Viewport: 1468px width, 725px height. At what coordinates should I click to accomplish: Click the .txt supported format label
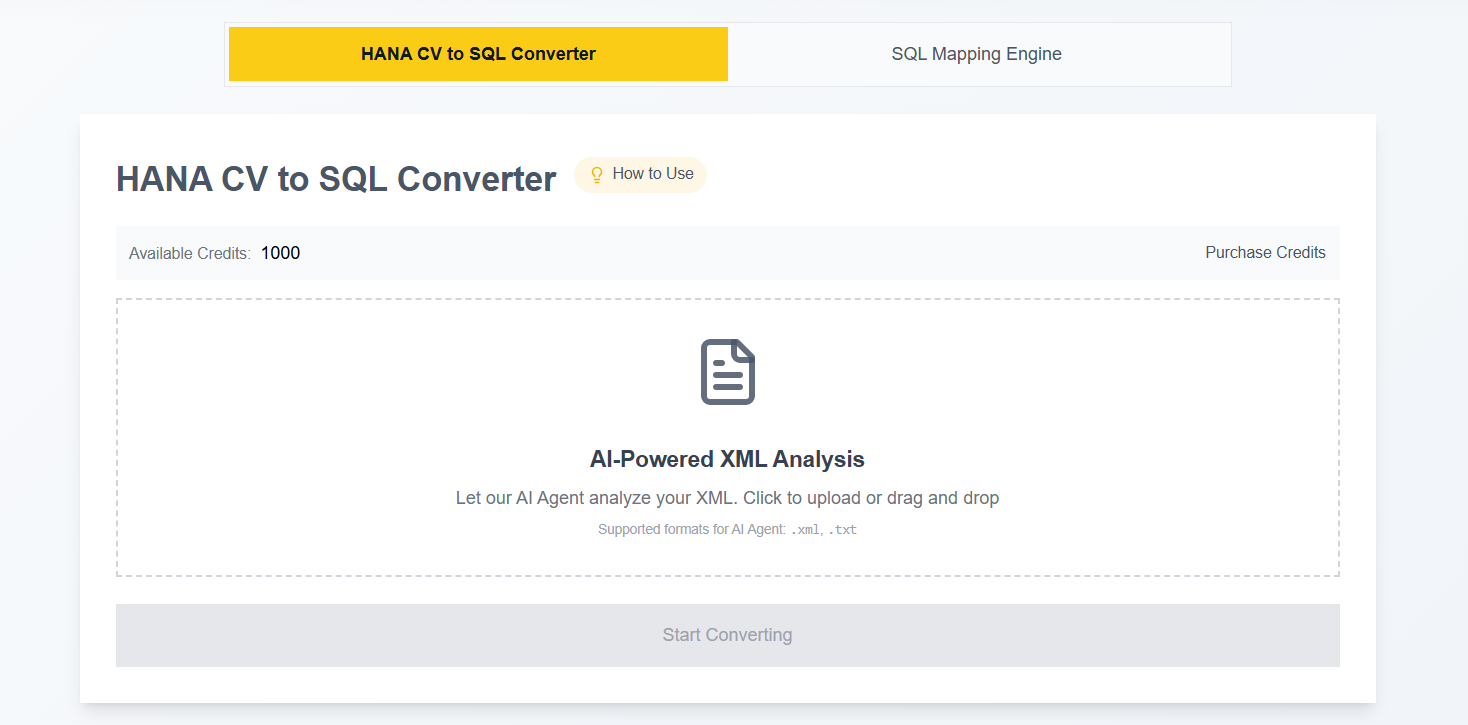coord(843,530)
